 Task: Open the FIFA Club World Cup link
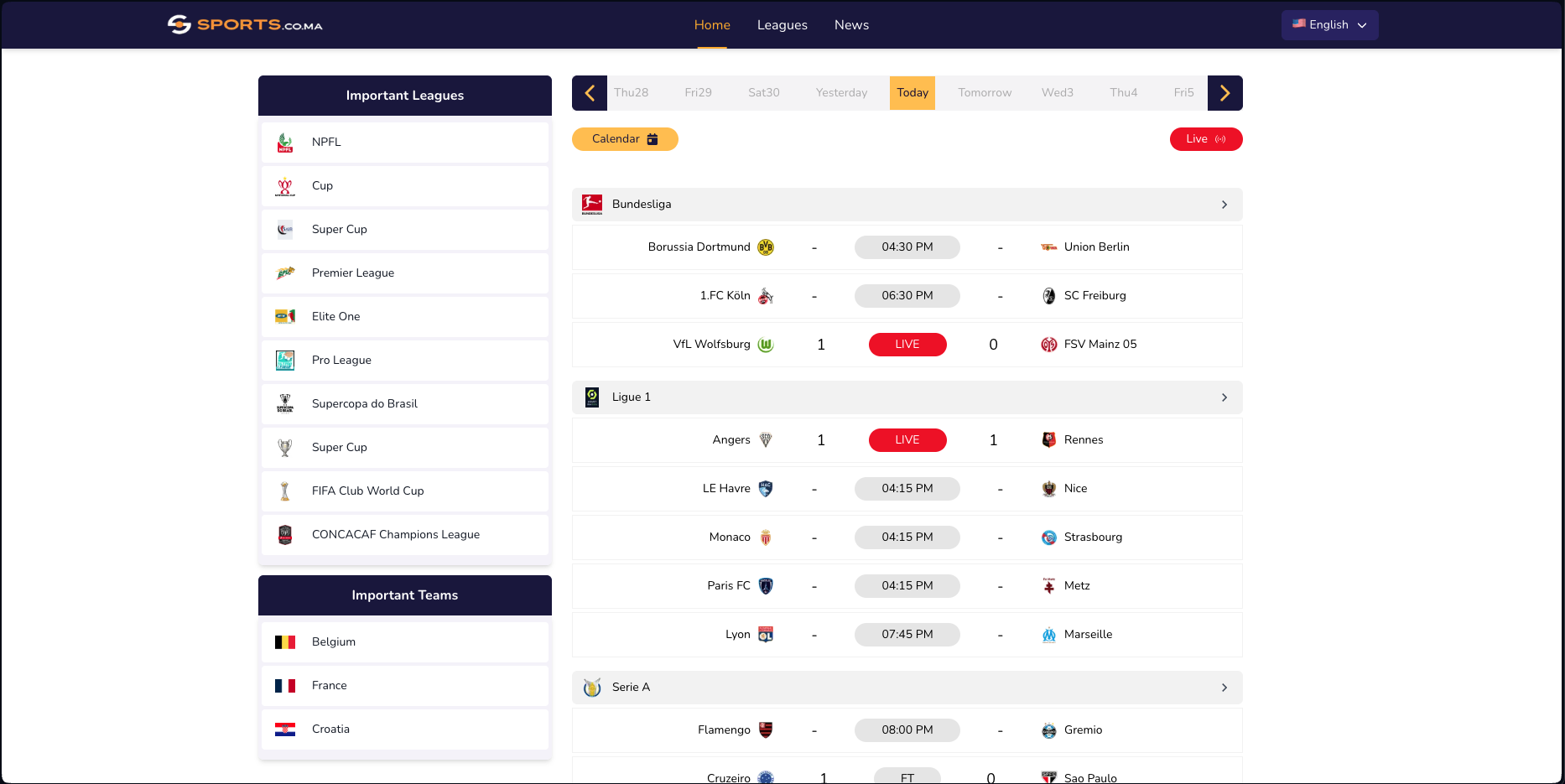[405, 491]
